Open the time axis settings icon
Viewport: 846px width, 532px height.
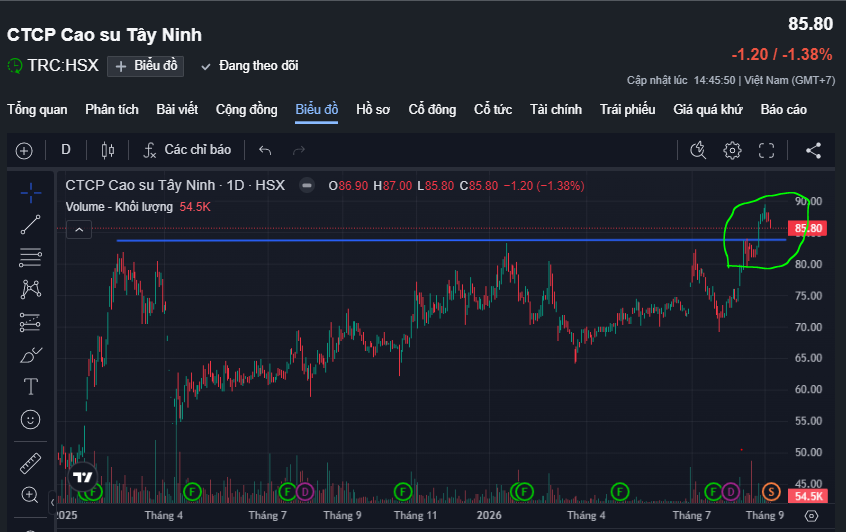811,516
